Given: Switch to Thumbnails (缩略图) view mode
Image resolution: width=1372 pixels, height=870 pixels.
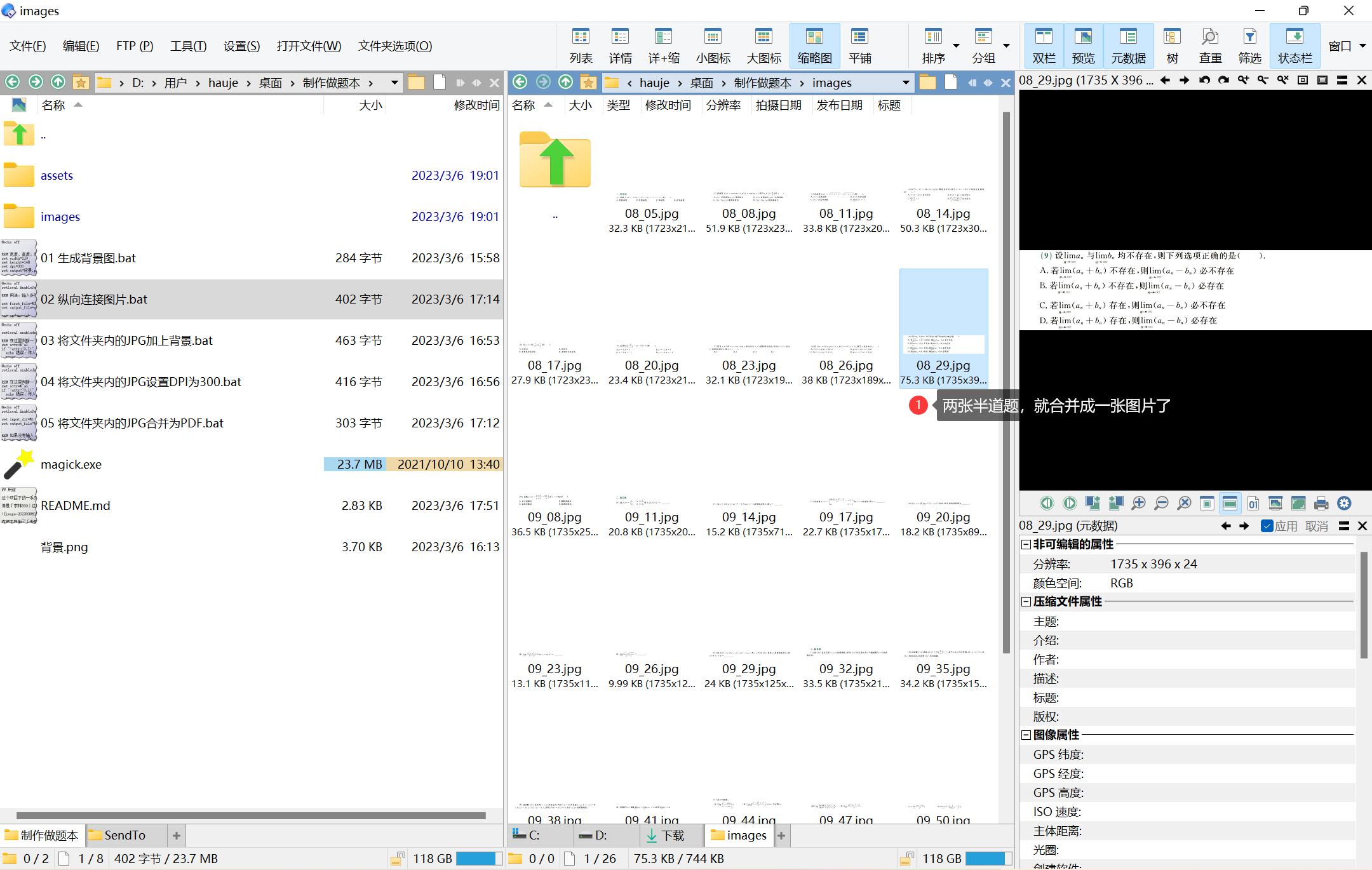Looking at the screenshot, I should point(814,46).
